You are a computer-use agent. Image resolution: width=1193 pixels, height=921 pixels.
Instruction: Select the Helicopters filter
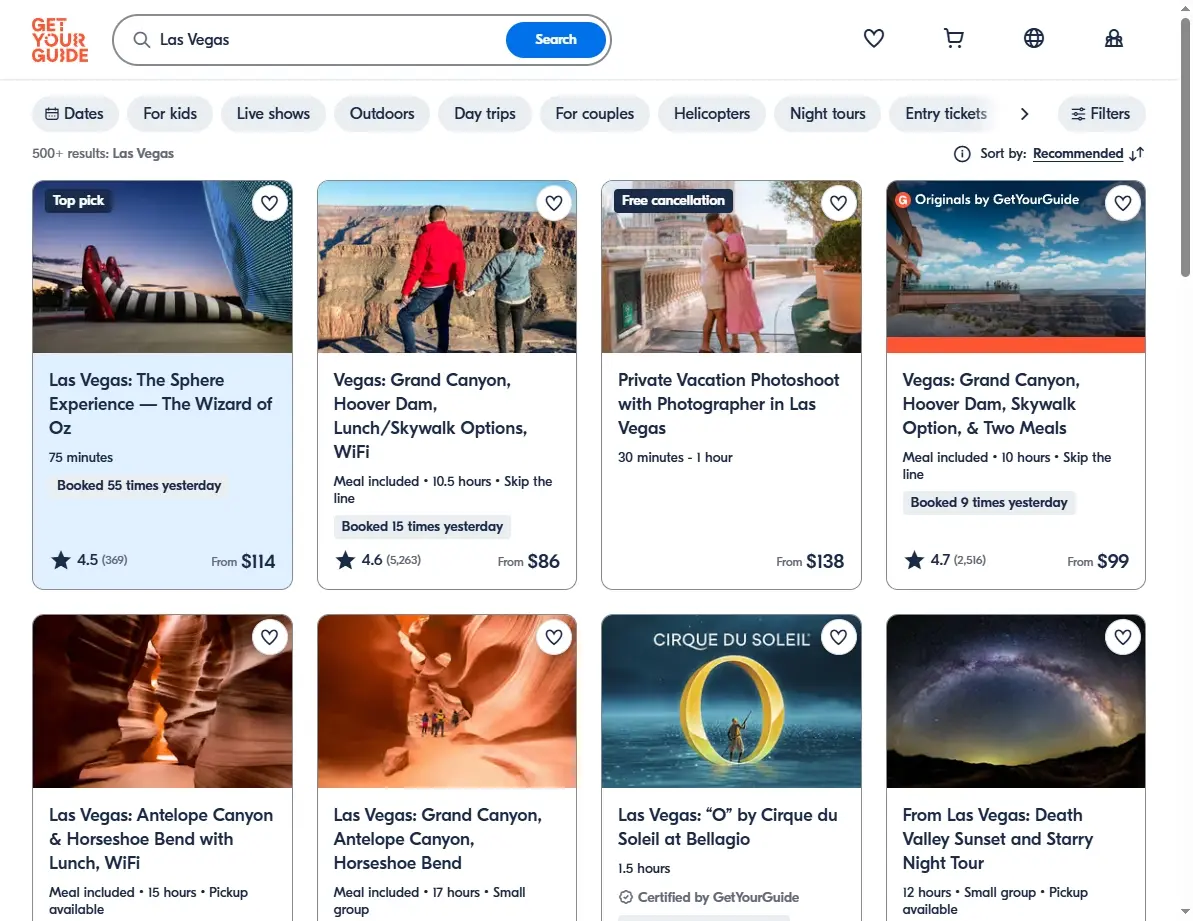click(711, 114)
